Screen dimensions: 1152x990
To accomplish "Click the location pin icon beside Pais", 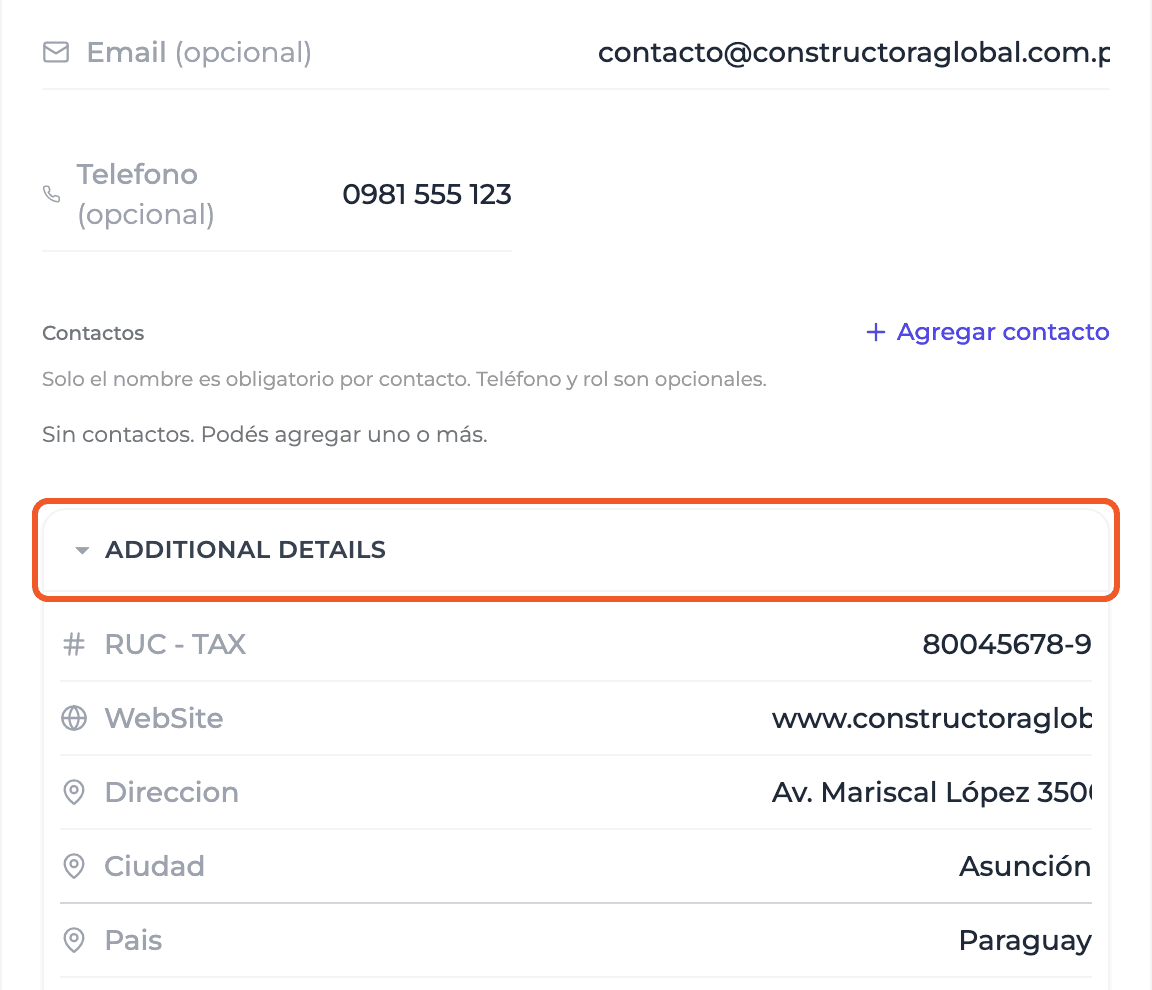I will tap(73, 940).
